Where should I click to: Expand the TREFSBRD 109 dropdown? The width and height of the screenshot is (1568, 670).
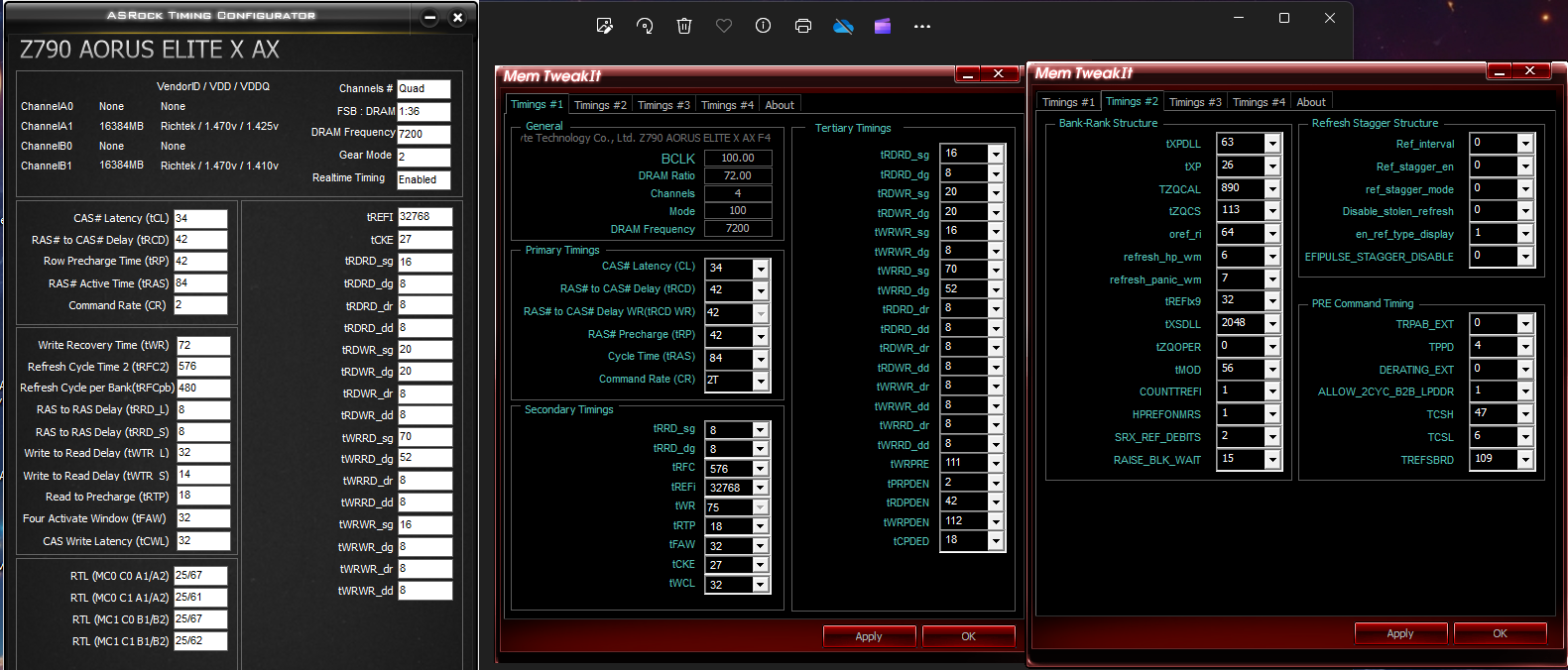[x=1525, y=459]
